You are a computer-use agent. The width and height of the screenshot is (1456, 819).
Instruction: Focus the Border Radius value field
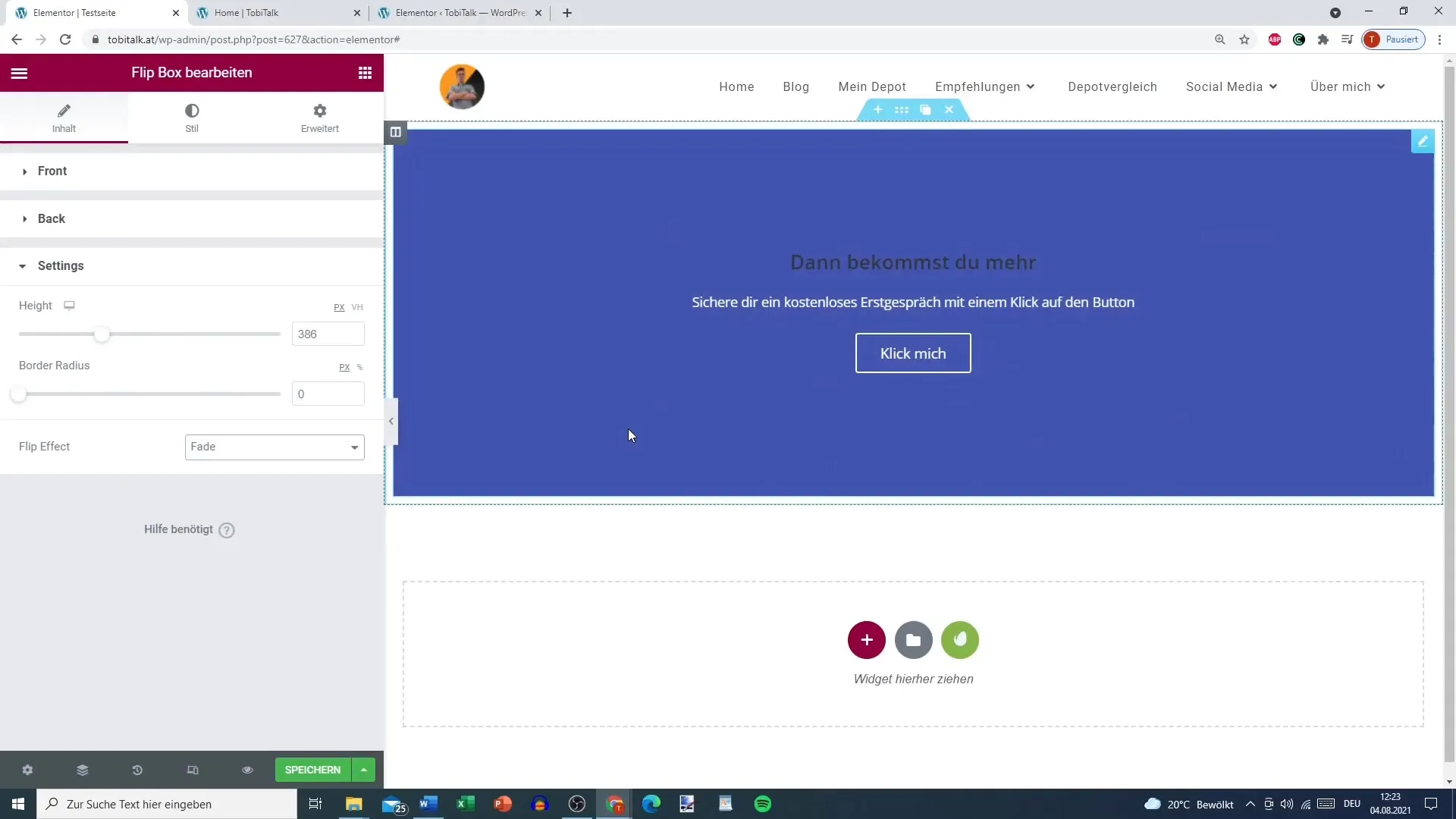pos(328,394)
